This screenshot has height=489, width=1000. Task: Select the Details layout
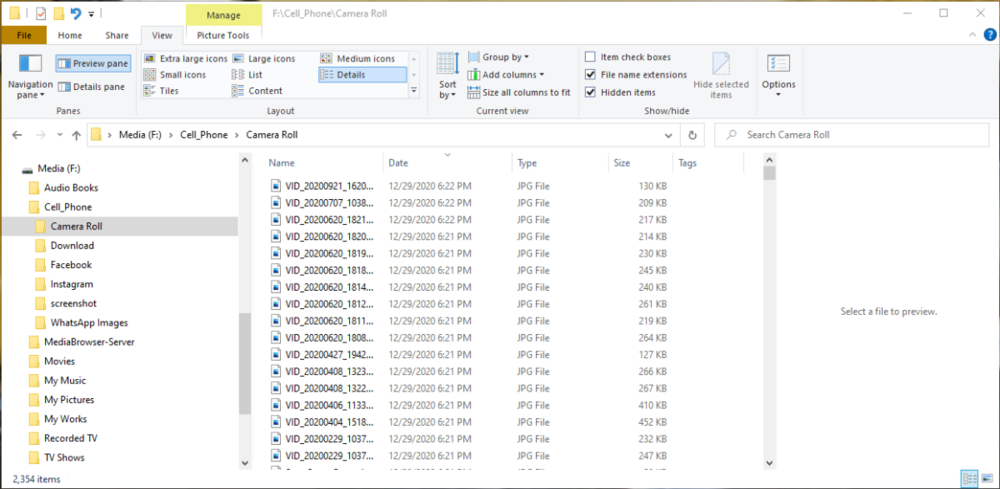362,75
